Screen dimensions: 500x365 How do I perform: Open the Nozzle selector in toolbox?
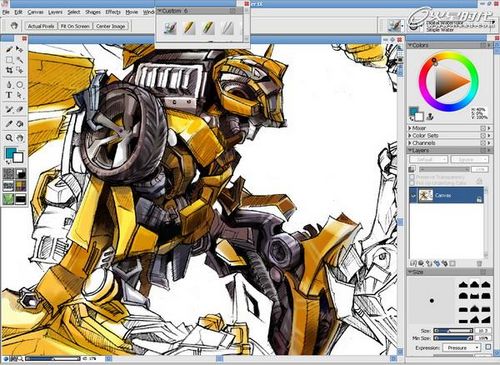[20, 199]
